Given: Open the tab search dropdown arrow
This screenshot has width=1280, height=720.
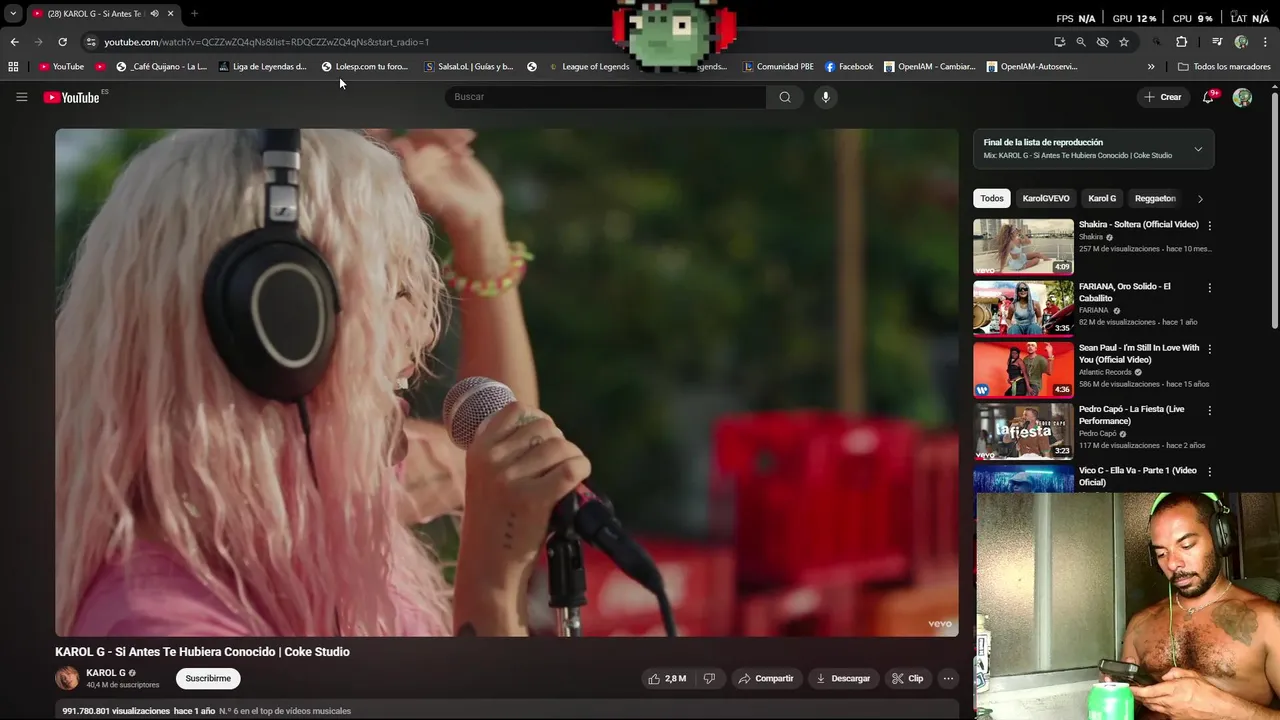Looking at the screenshot, I should 13,14.
